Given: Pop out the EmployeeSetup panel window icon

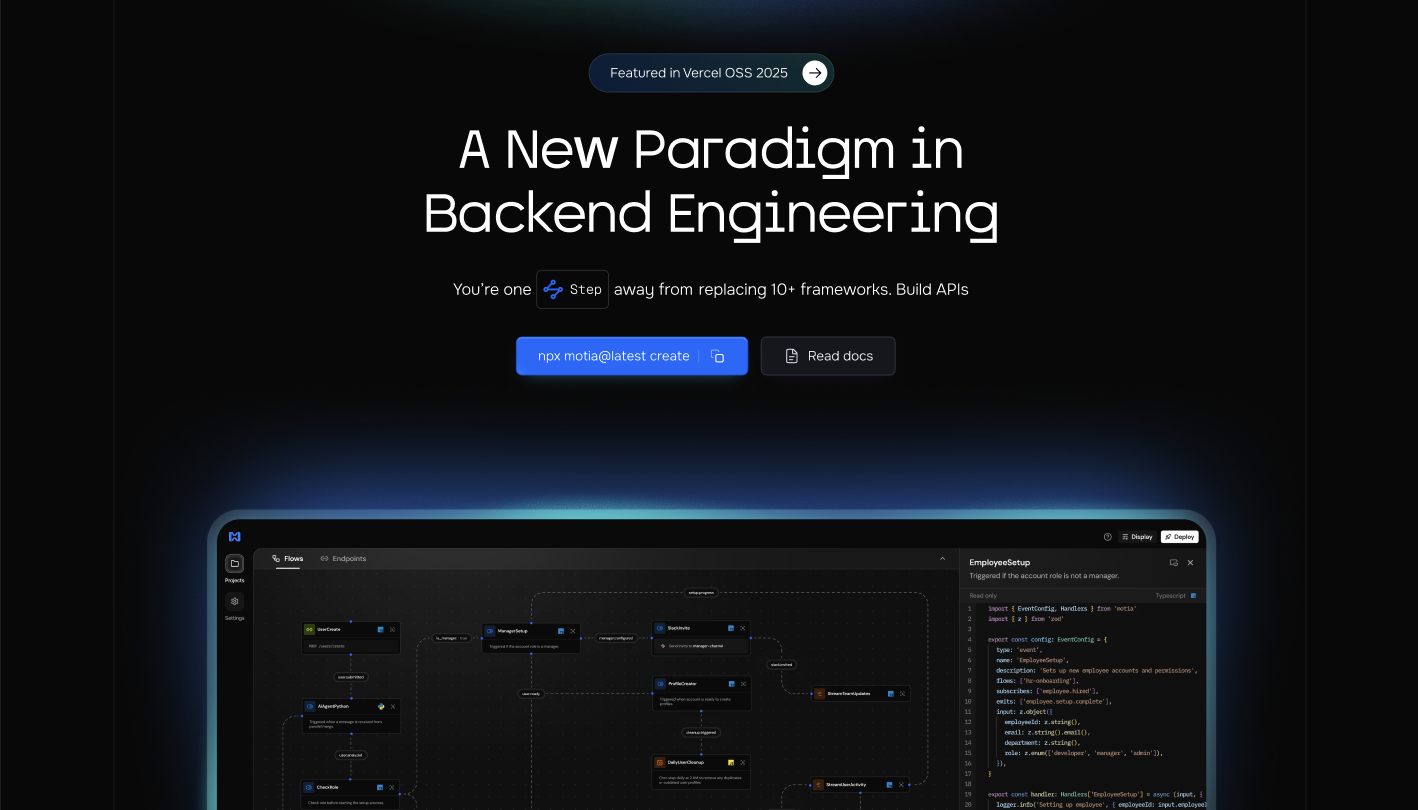Looking at the screenshot, I should point(1174,563).
